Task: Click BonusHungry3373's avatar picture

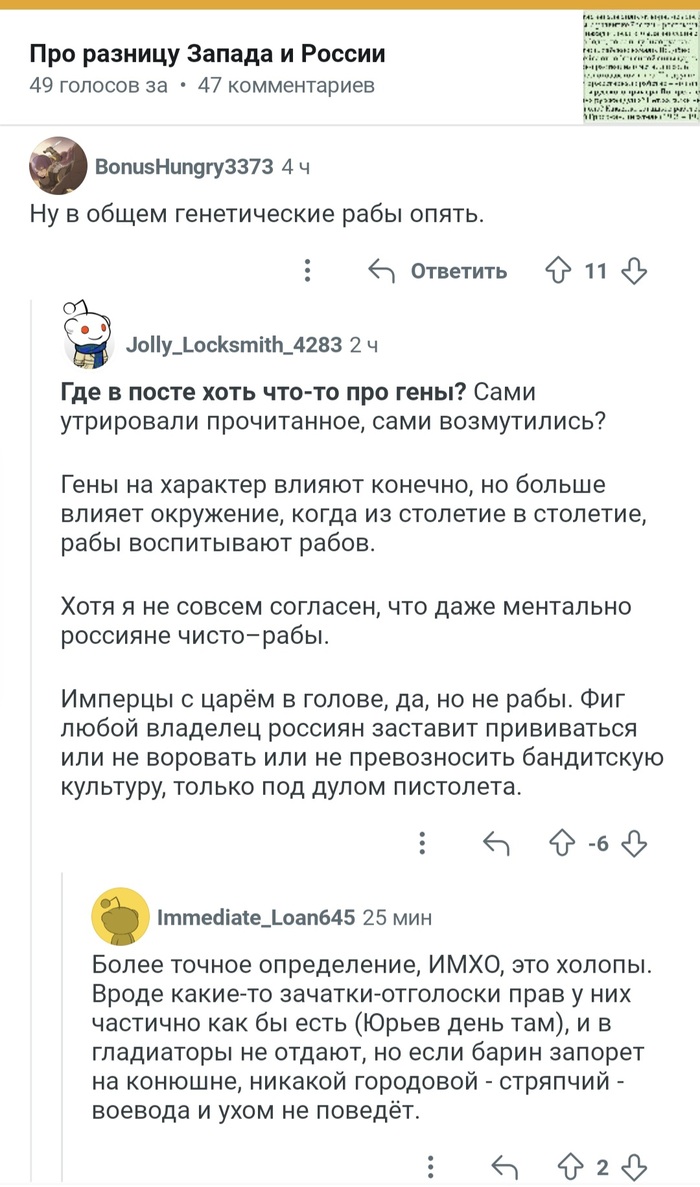Action: [x=57, y=166]
